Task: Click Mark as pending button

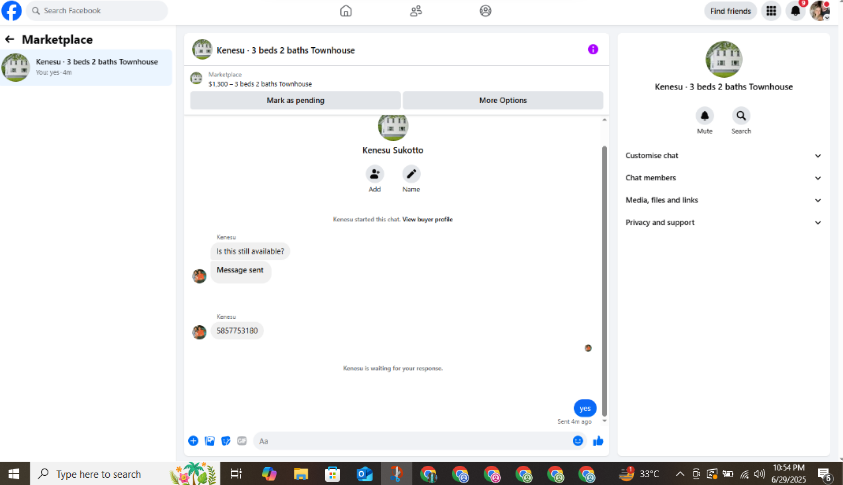Action: click(295, 100)
